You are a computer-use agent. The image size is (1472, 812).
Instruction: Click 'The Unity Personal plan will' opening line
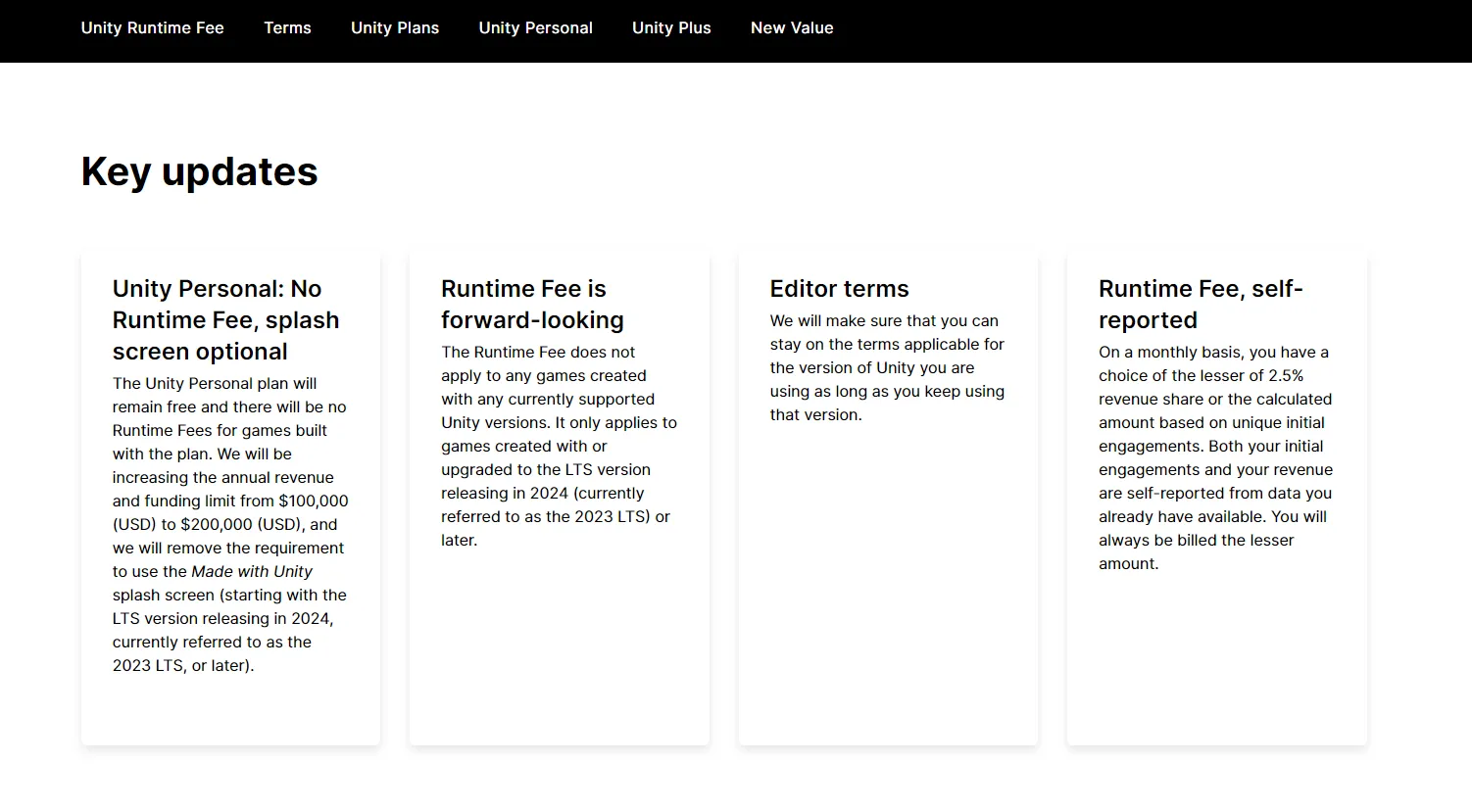click(x=214, y=384)
